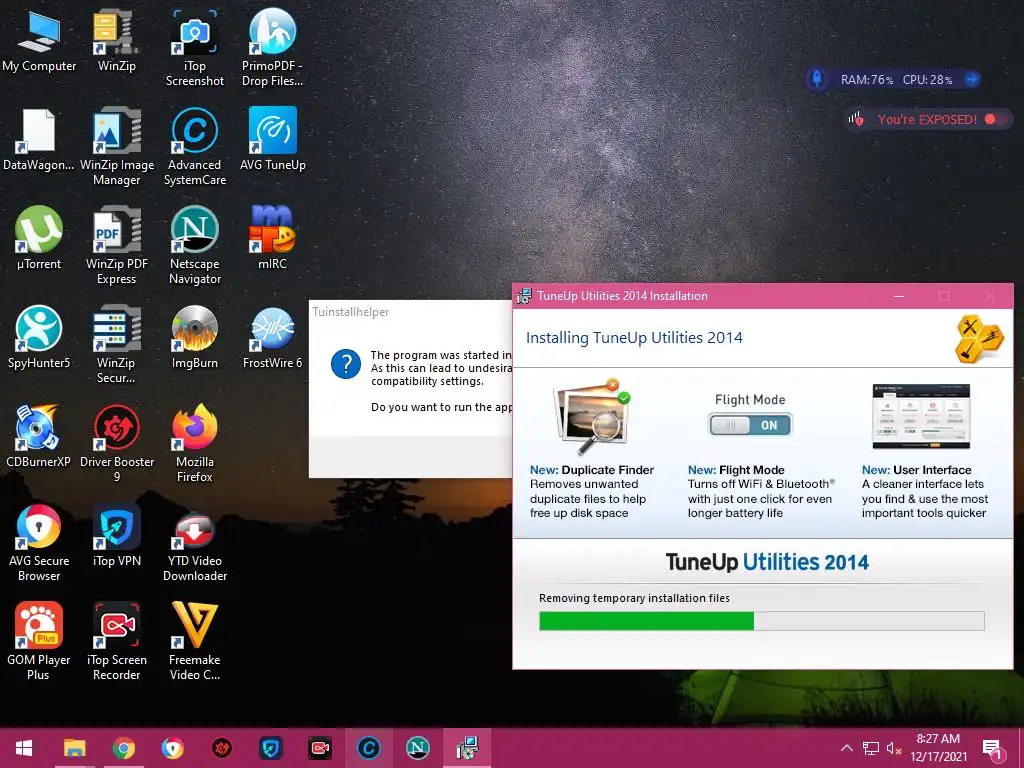Show hidden system tray icons
Image resolution: width=1024 pixels, height=768 pixels.
click(x=846, y=748)
